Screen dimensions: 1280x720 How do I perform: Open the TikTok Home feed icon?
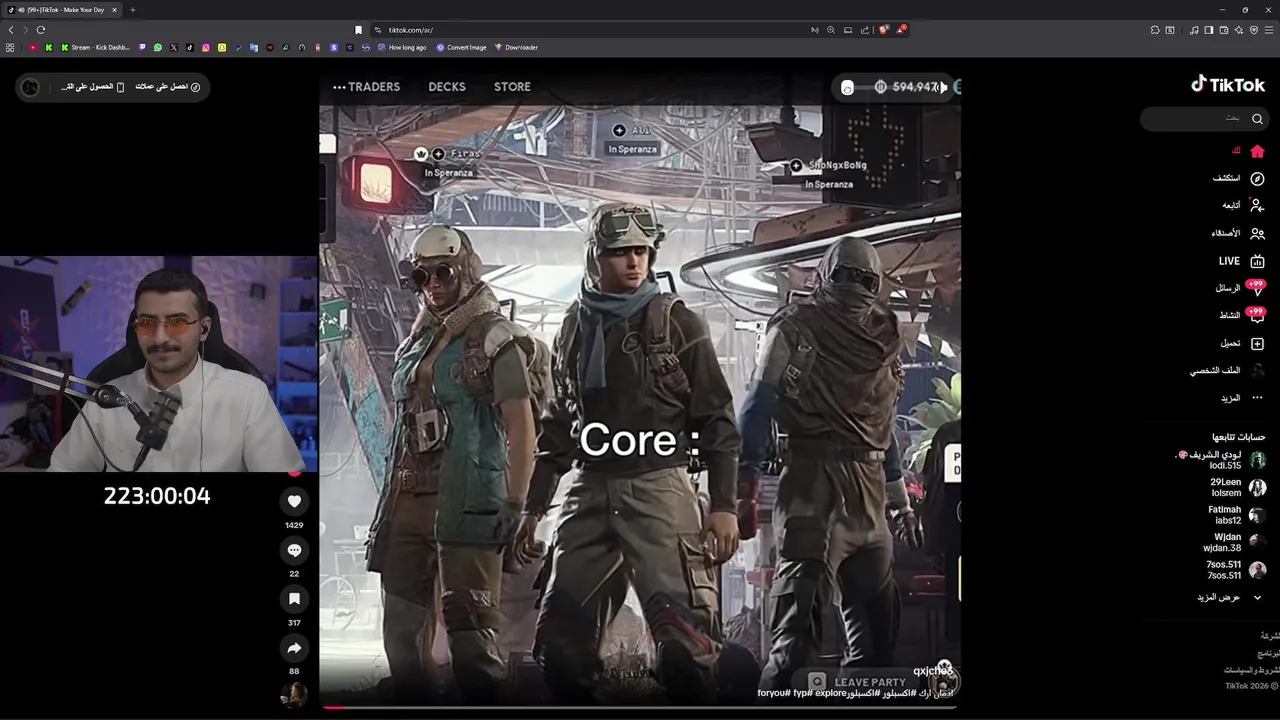1257,151
